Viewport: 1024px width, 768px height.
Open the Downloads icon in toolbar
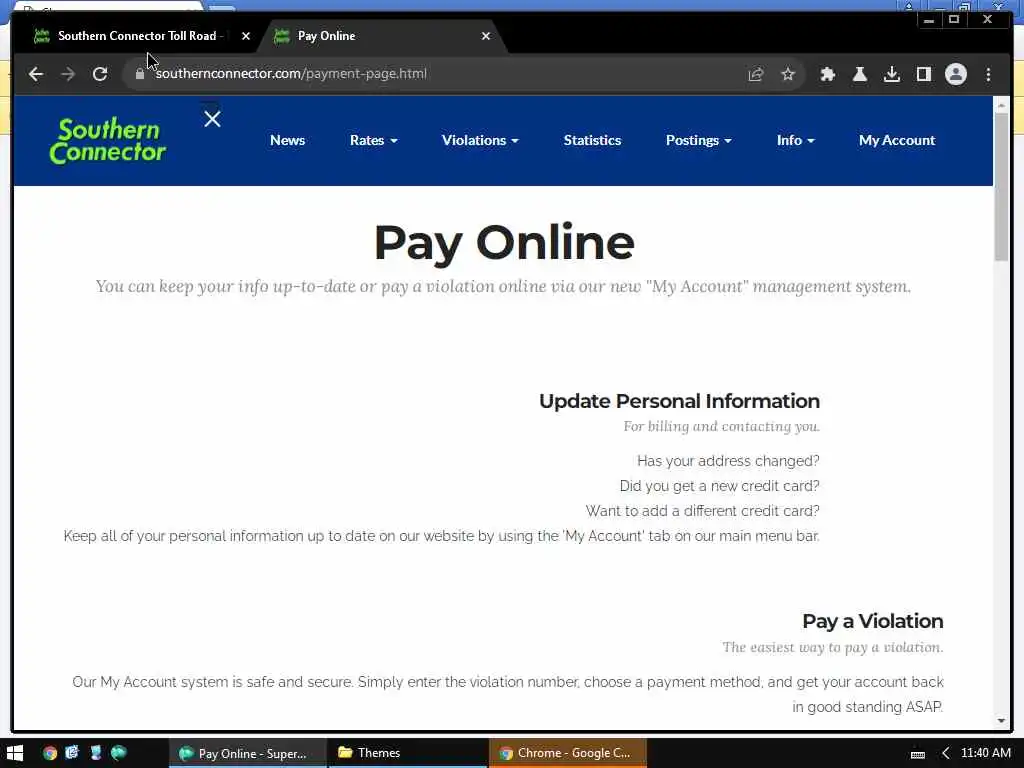[x=891, y=74]
